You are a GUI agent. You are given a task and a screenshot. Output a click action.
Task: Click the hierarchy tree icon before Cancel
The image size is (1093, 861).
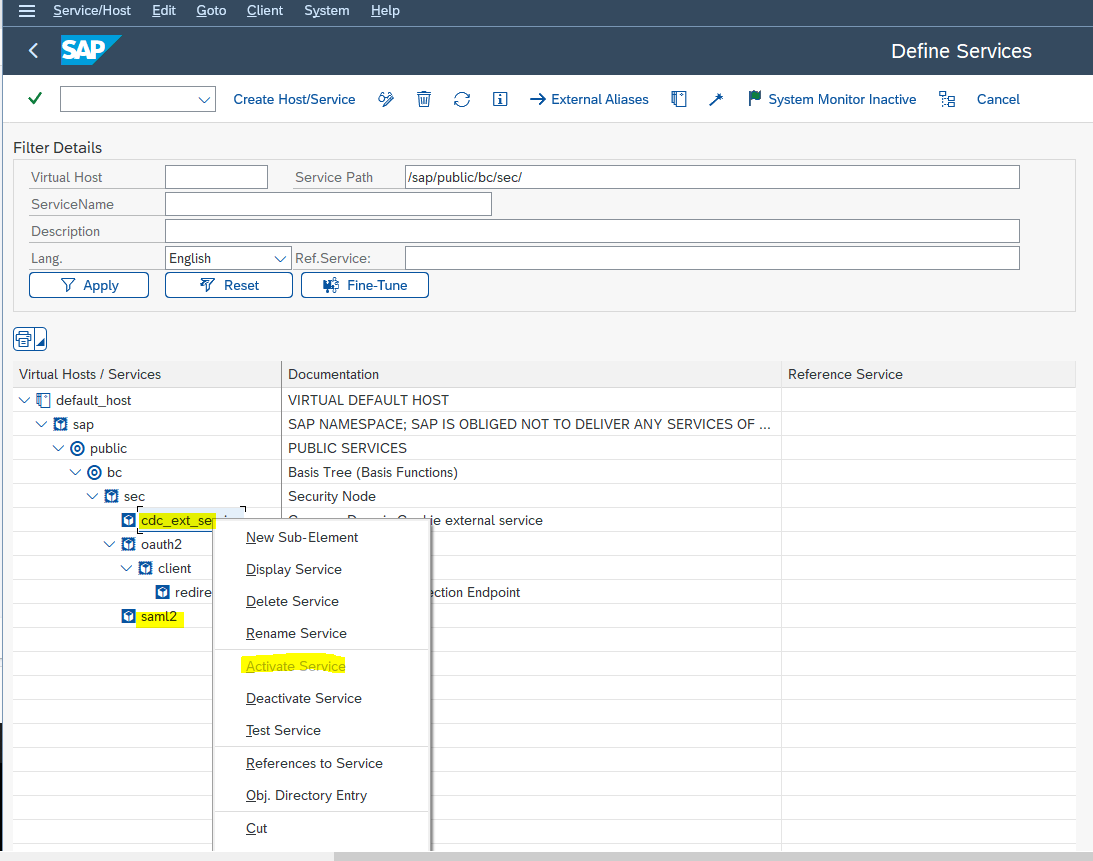[x=947, y=99]
